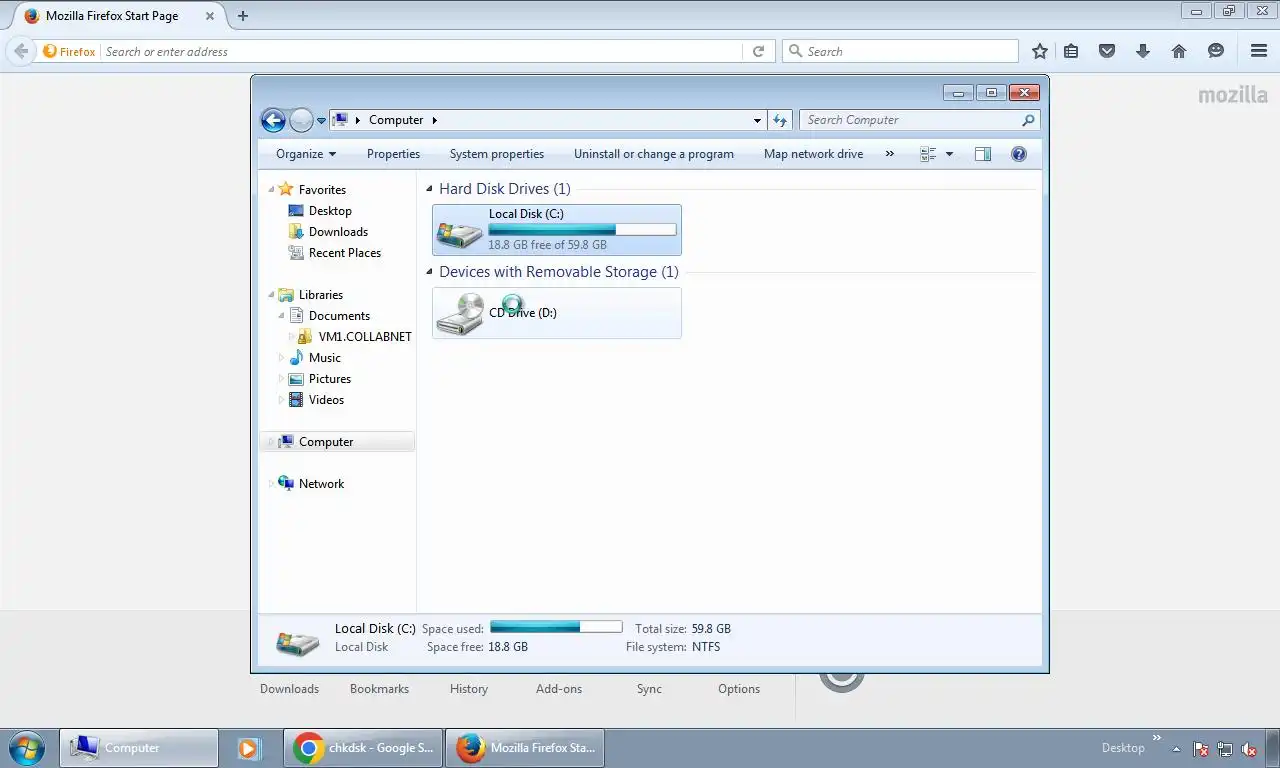Click the Firefox Search box

click(x=900, y=51)
